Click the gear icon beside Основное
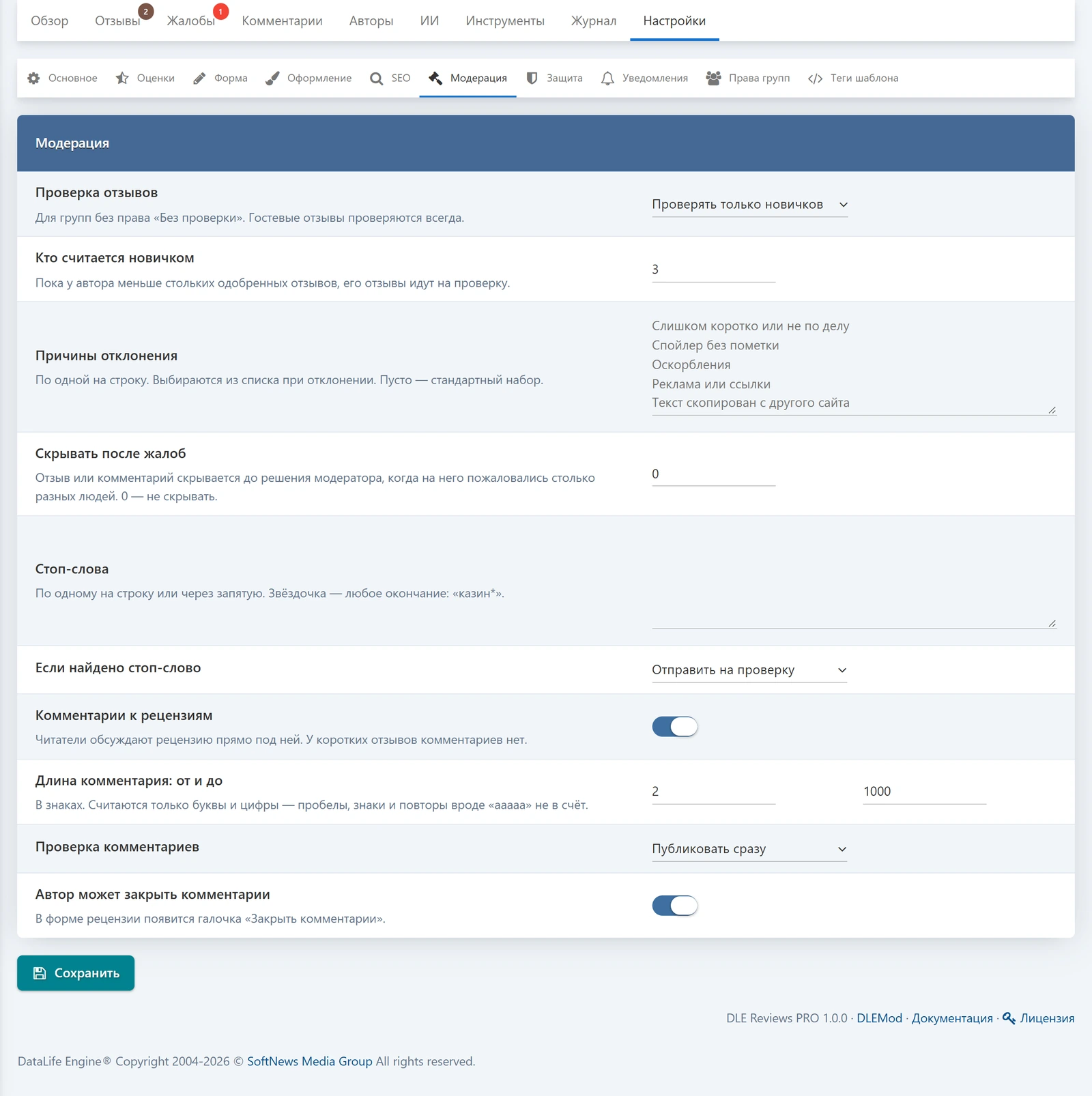Image resolution: width=1092 pixels, height=1096 pixels. coord(33,78)
